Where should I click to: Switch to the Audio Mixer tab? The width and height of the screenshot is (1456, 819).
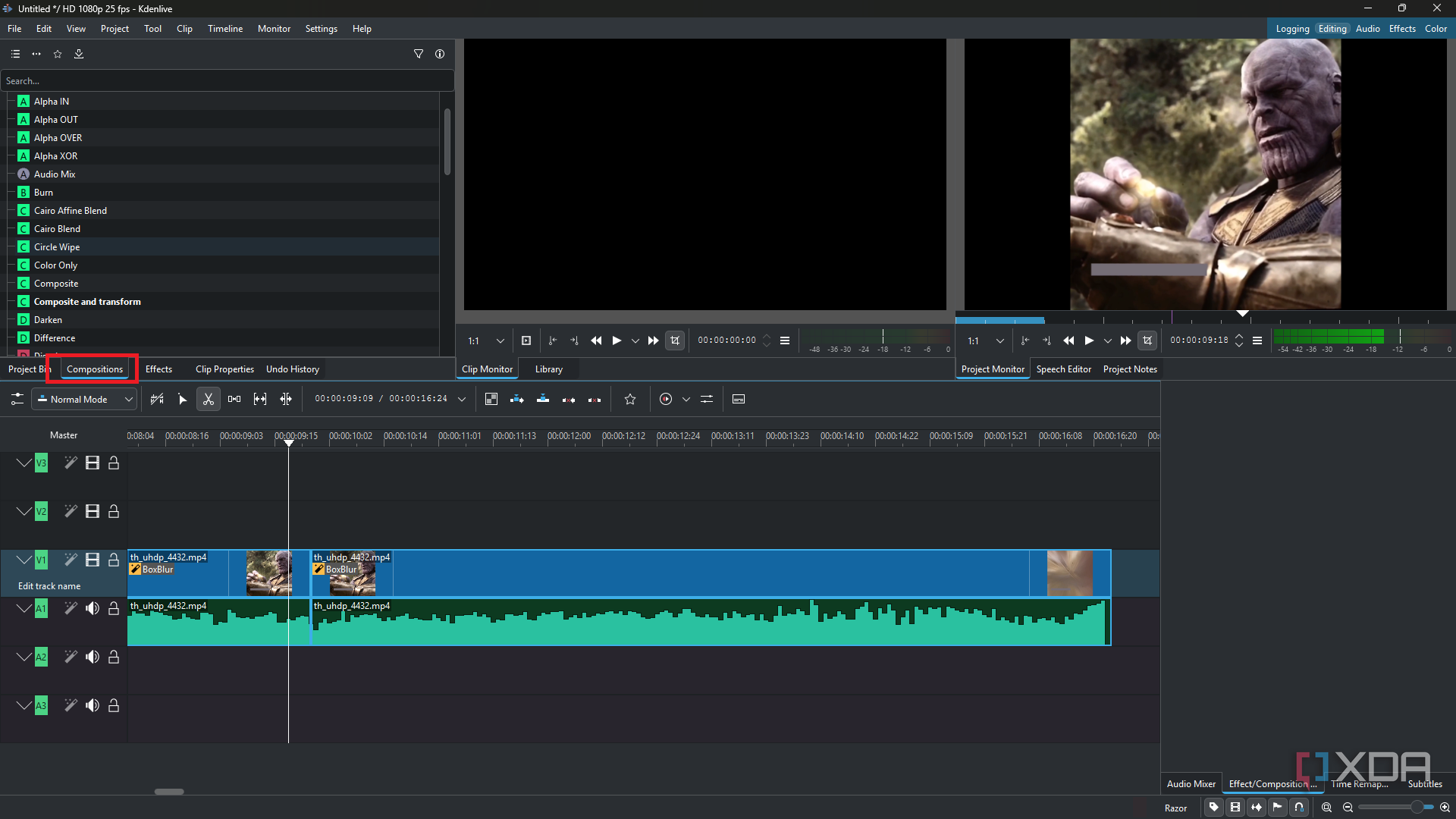pos(1191,784)
